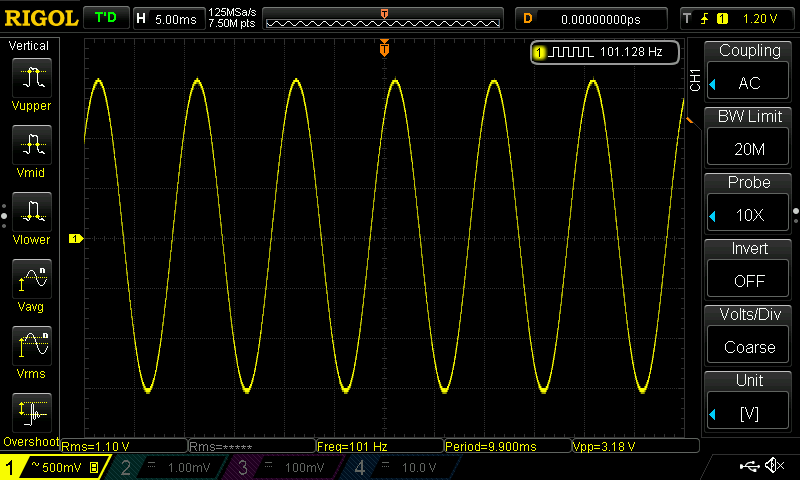
Task: Click the trigger level 1.20 V readout
Action: coord(760,19)
